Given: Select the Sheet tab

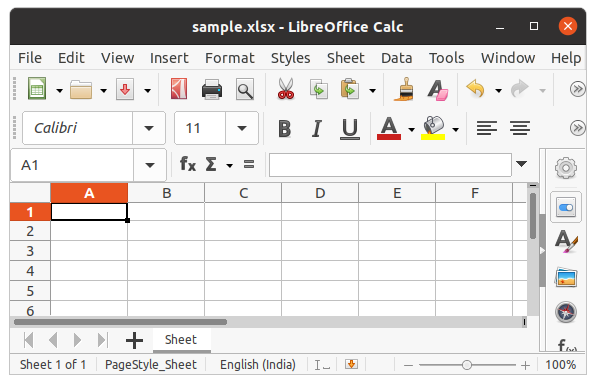Looking at the screenshot, I should pos(181,340).
